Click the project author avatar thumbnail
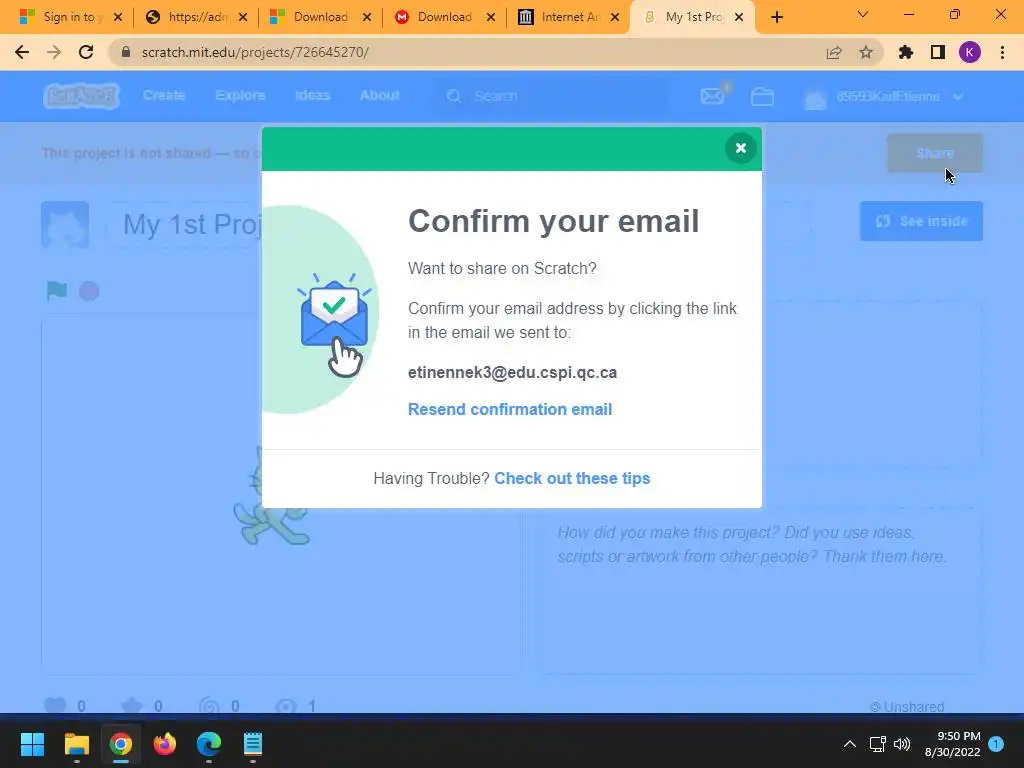 65,225
